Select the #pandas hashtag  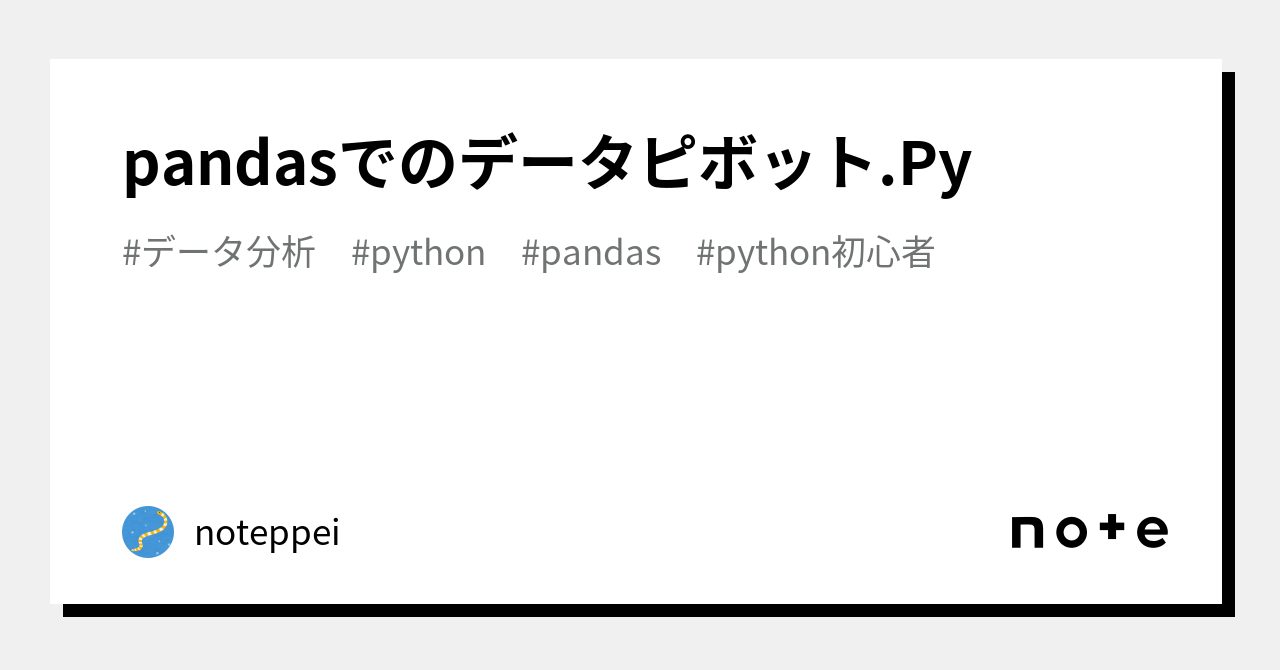[591, 253]
